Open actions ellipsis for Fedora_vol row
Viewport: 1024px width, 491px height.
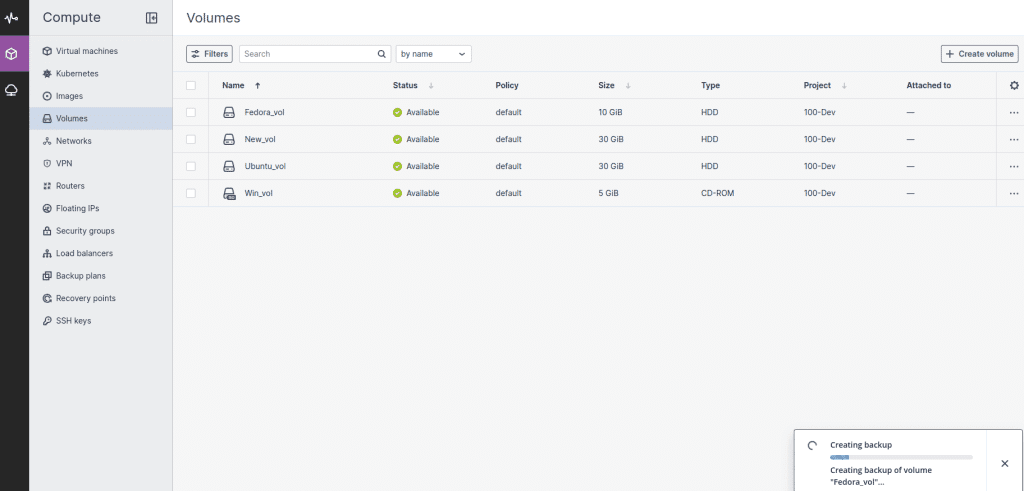point(1014,112)
